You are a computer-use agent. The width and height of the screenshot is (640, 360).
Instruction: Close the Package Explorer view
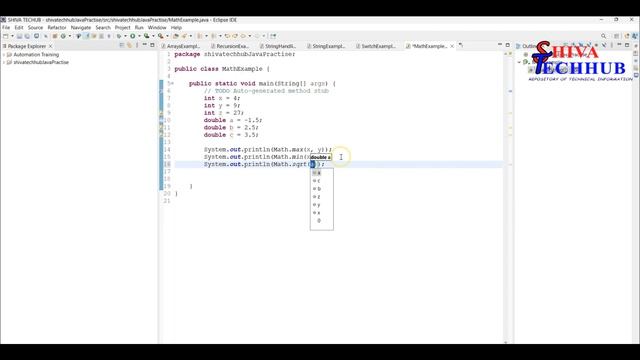point(51,46)
